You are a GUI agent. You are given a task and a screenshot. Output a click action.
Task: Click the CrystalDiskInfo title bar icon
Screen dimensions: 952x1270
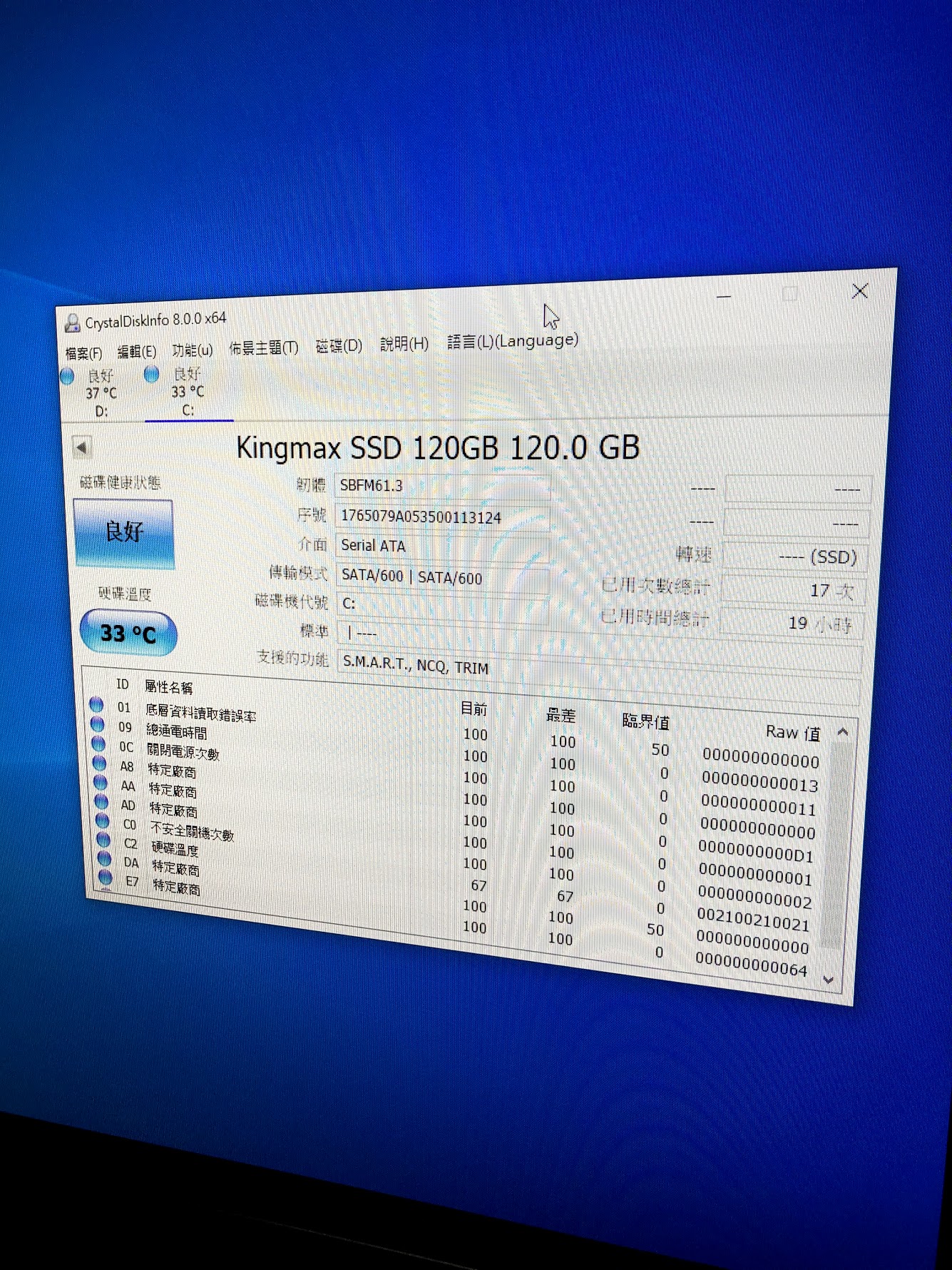click(72, 323)
